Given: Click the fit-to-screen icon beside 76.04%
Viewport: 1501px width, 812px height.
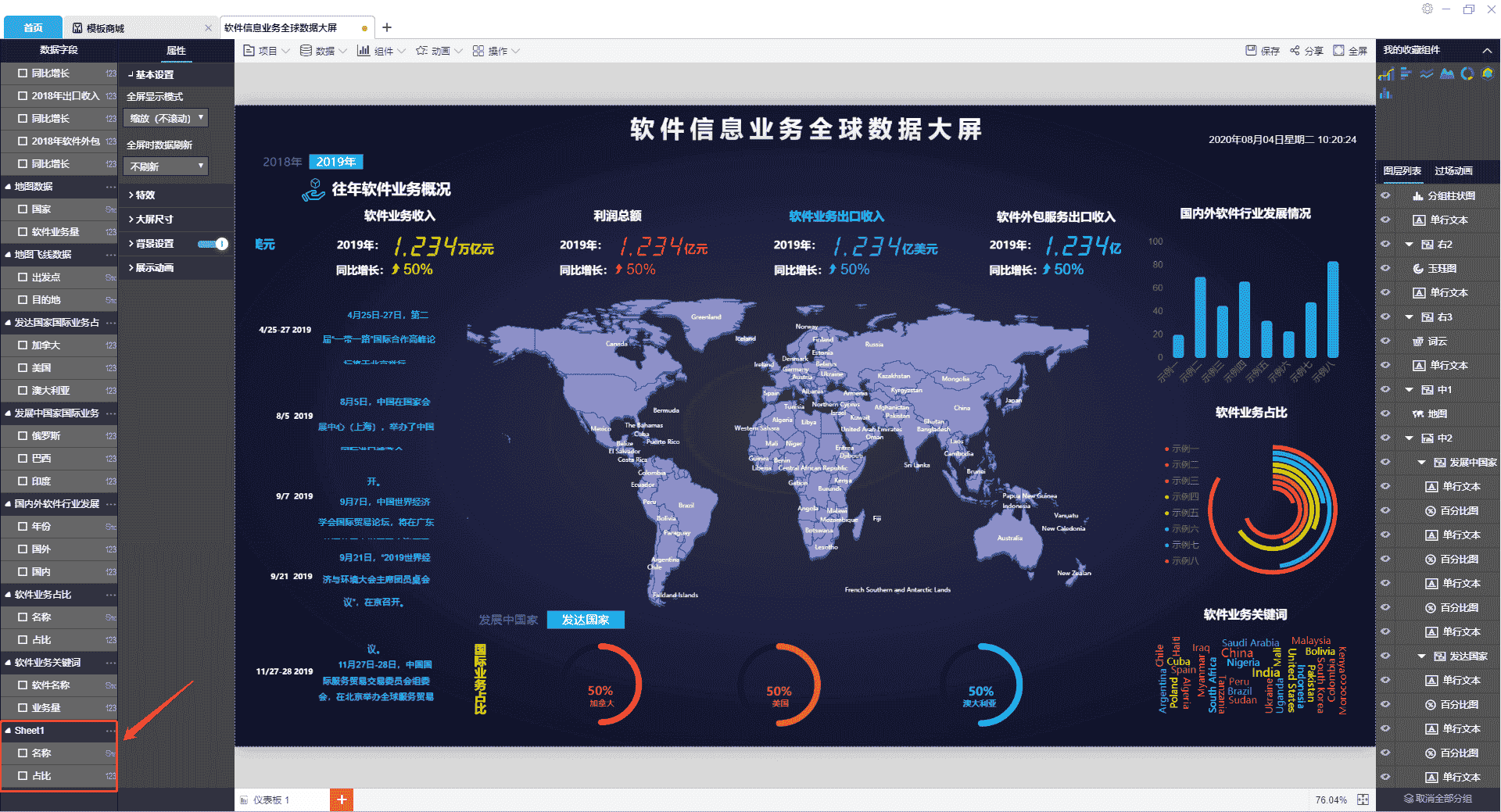Looking at the screenshot, I should tap(1363, 799).
